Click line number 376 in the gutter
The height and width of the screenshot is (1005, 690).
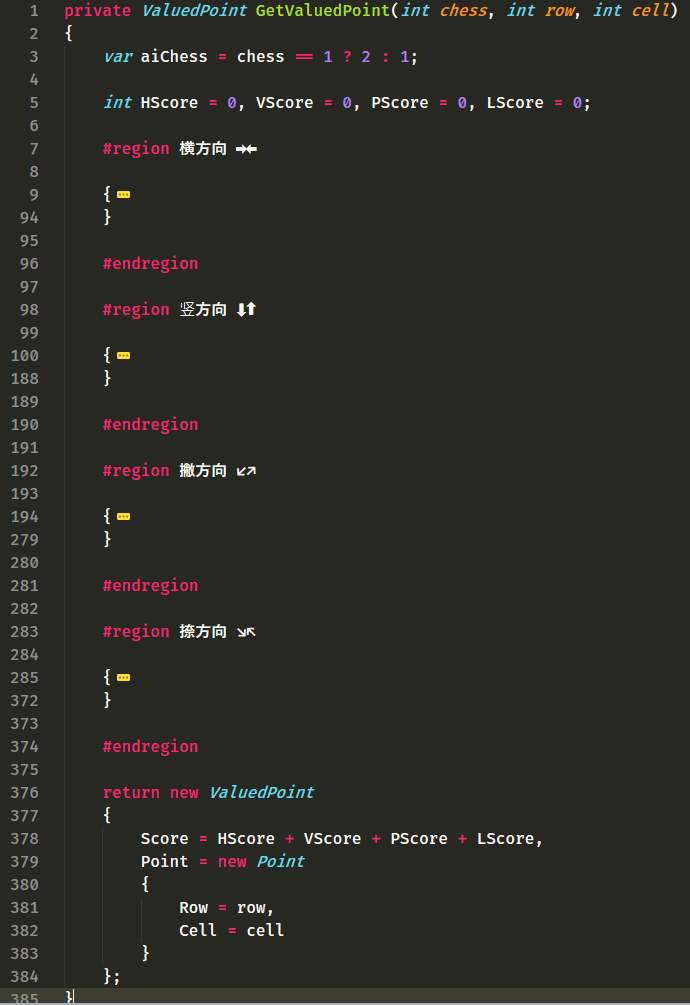click(25, 792)
